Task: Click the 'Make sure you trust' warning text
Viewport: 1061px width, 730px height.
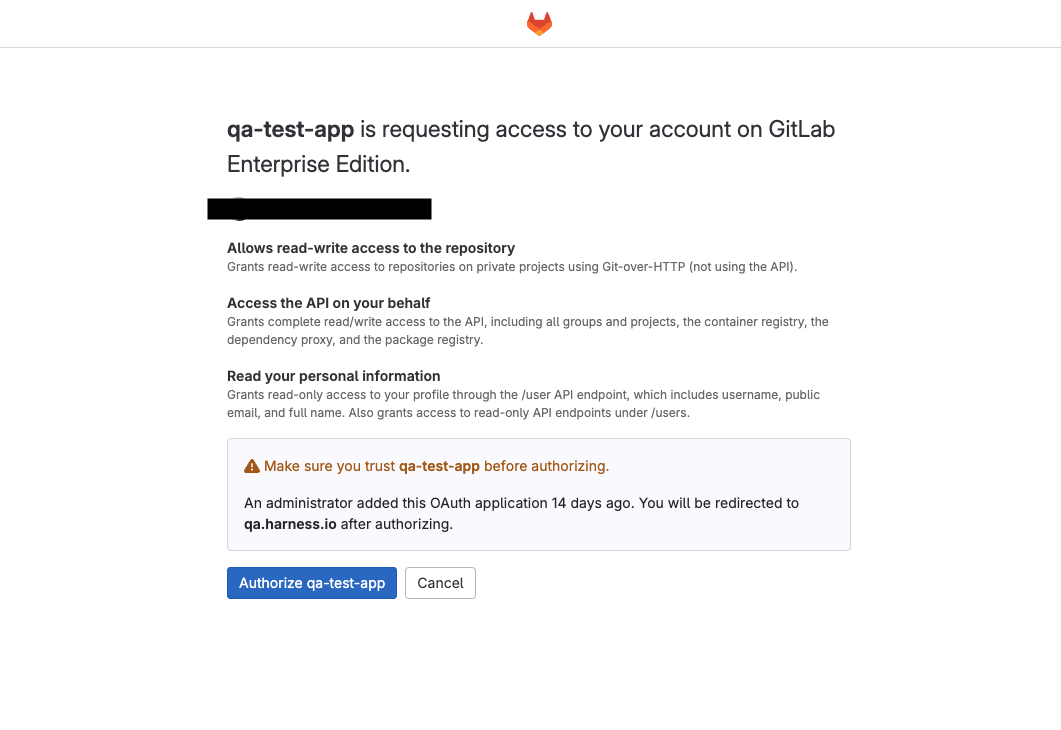Action: tap(330, 466)
